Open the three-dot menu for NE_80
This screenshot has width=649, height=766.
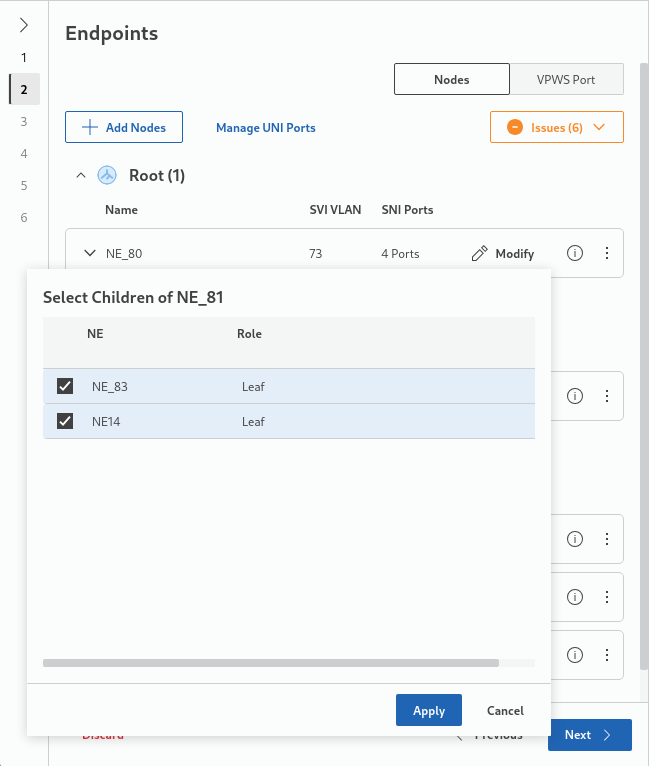[x=606, y=254]
